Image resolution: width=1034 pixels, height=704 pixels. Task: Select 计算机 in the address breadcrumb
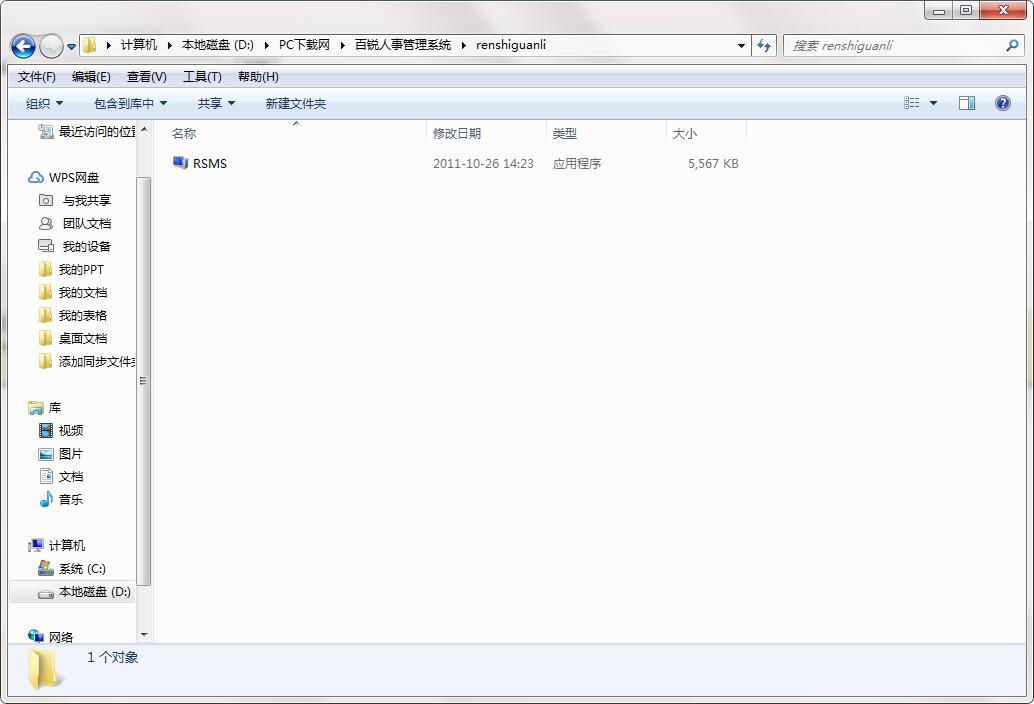coord(138,45)
